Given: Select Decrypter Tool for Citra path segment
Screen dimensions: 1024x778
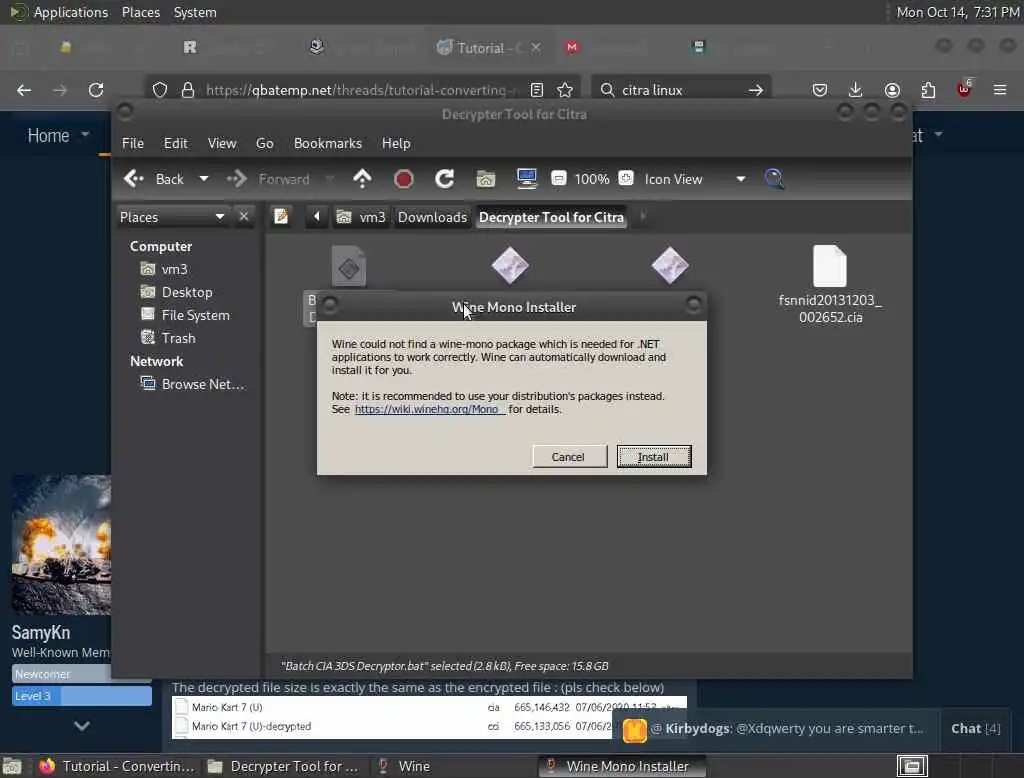Looking at the screenshot, I should click(551, 218).
